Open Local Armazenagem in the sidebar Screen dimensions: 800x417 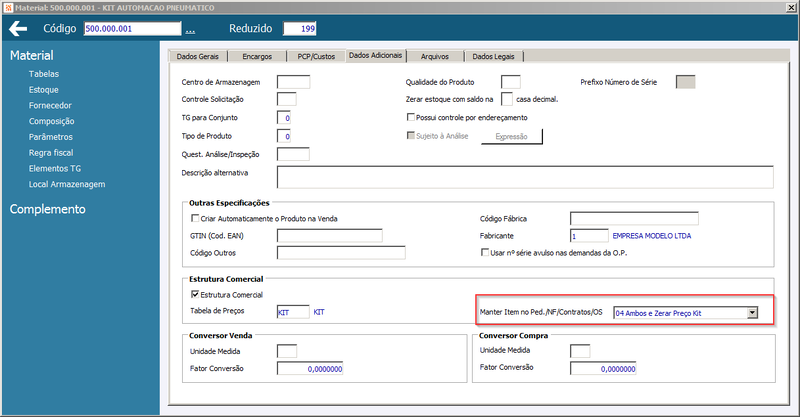(x=67, y=184)
